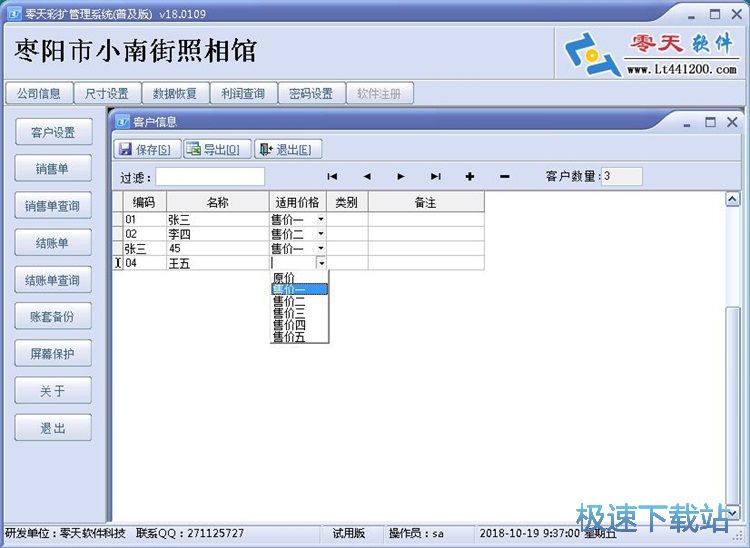Click the filter (过滤) input field
This screenshot has height=548, width=750.
coord(210,177)
